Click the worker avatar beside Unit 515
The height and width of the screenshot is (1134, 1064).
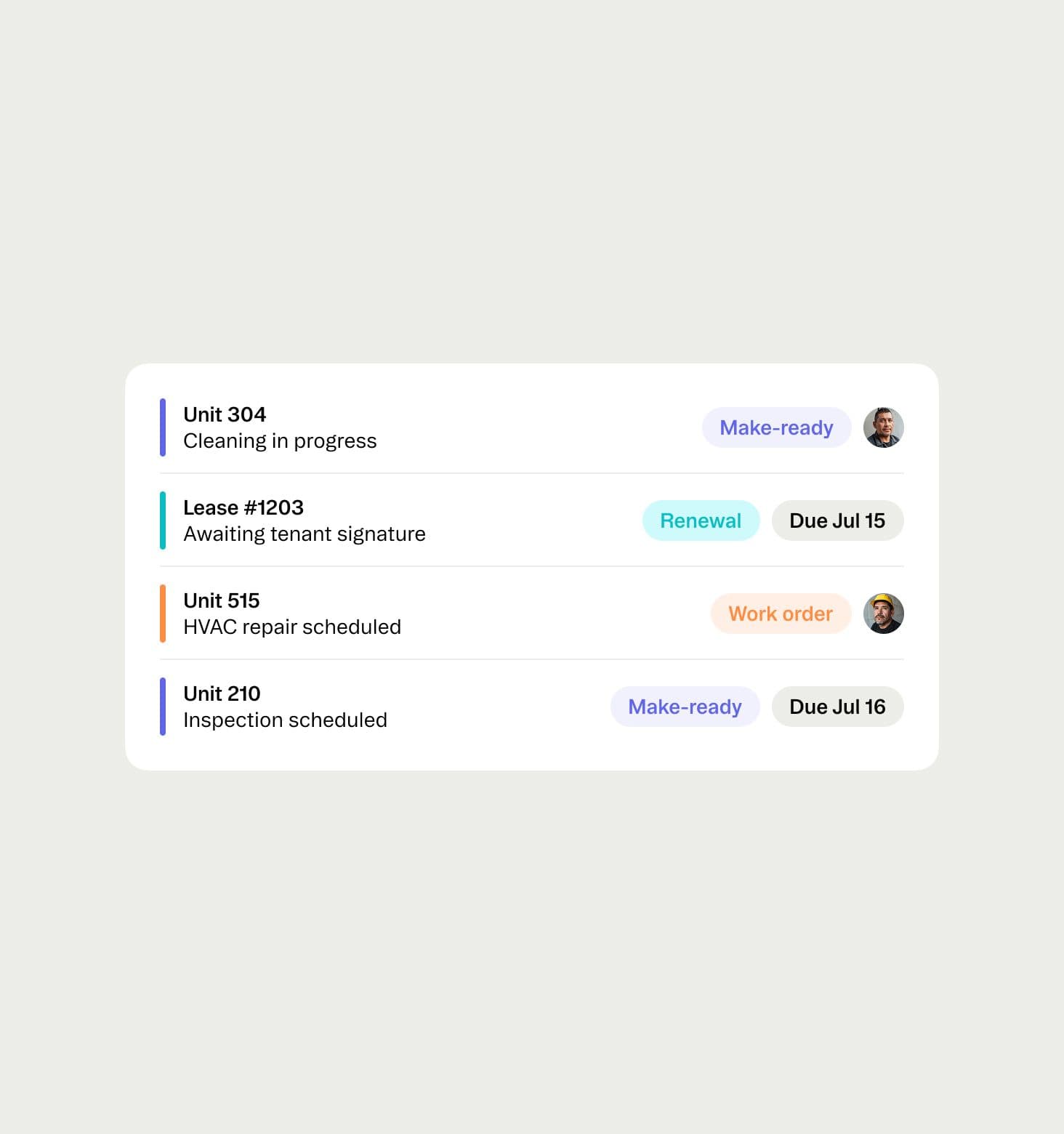(x=884, y=614)
